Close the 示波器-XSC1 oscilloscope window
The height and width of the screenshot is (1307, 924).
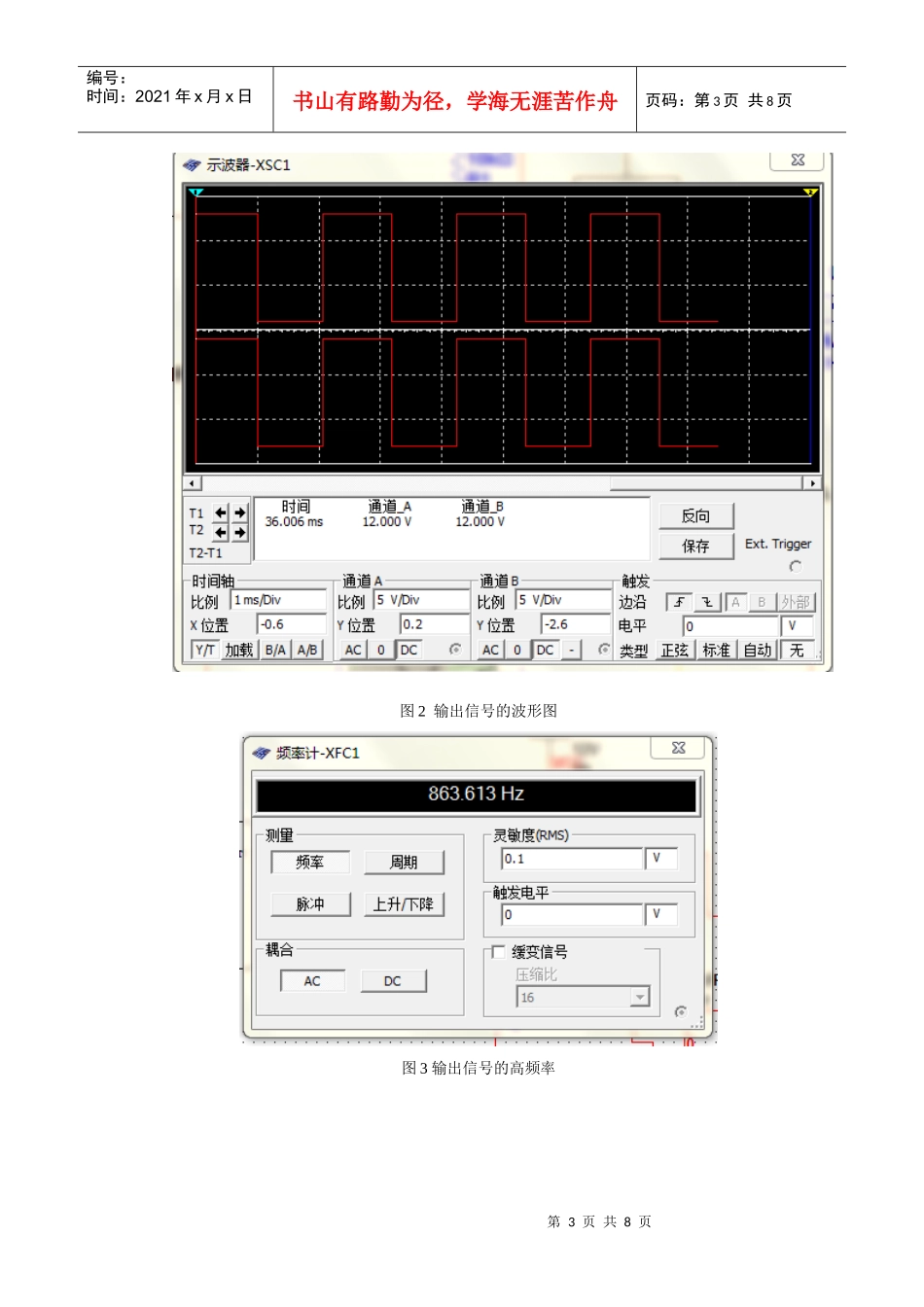click(798, 160)
